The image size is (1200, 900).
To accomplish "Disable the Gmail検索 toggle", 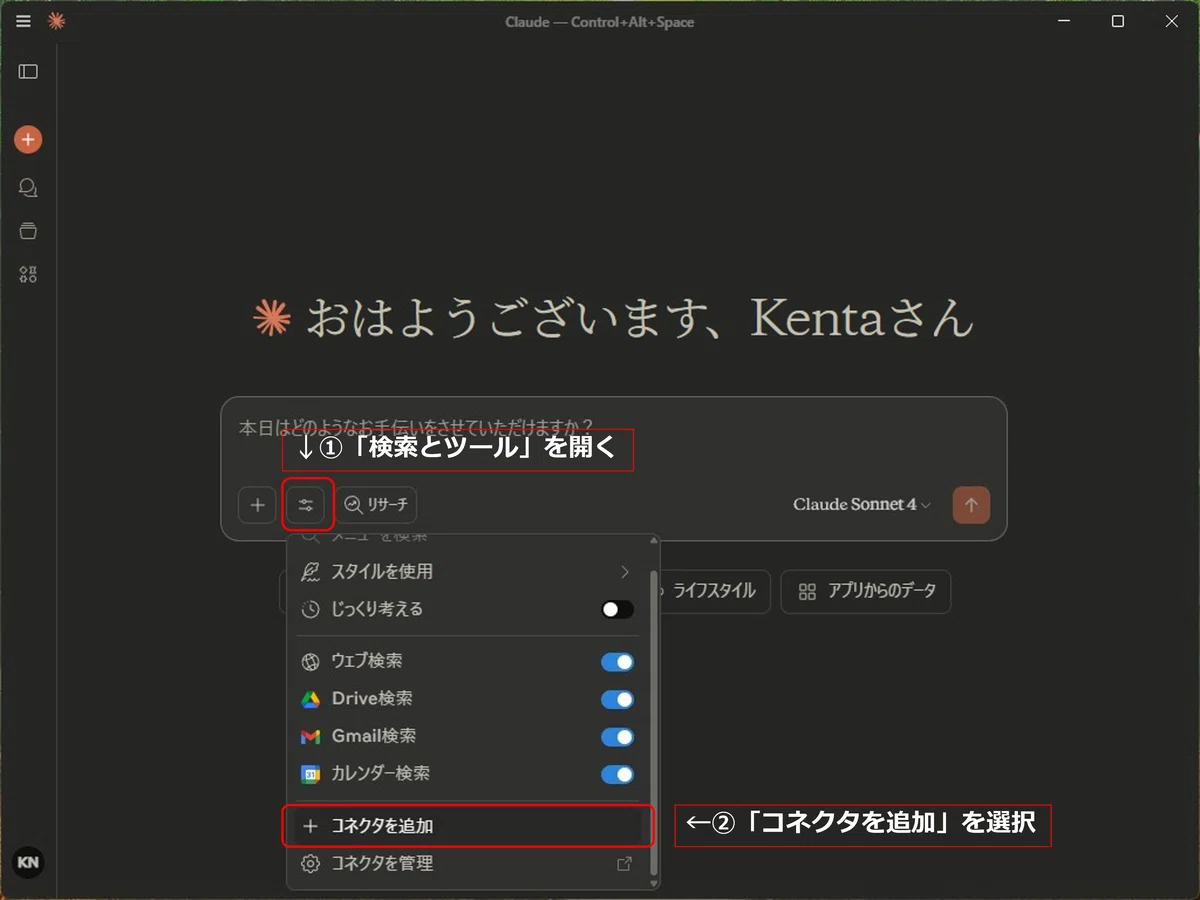I will click(617, 737).
